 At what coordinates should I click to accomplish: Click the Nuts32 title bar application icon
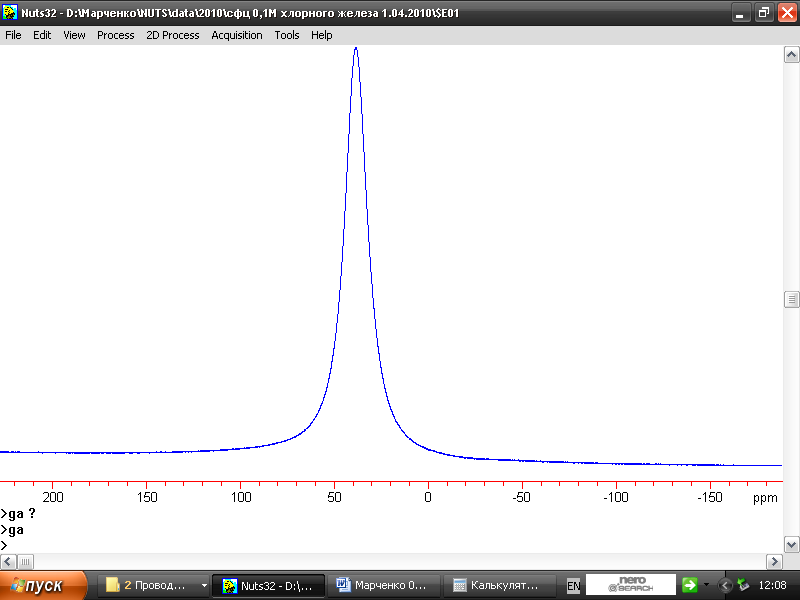point(10,12)
